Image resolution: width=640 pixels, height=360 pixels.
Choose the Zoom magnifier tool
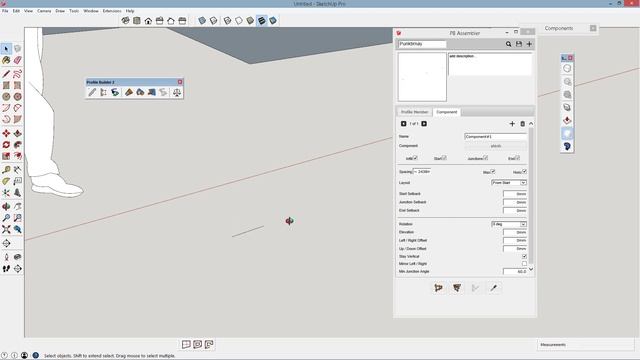6,218
